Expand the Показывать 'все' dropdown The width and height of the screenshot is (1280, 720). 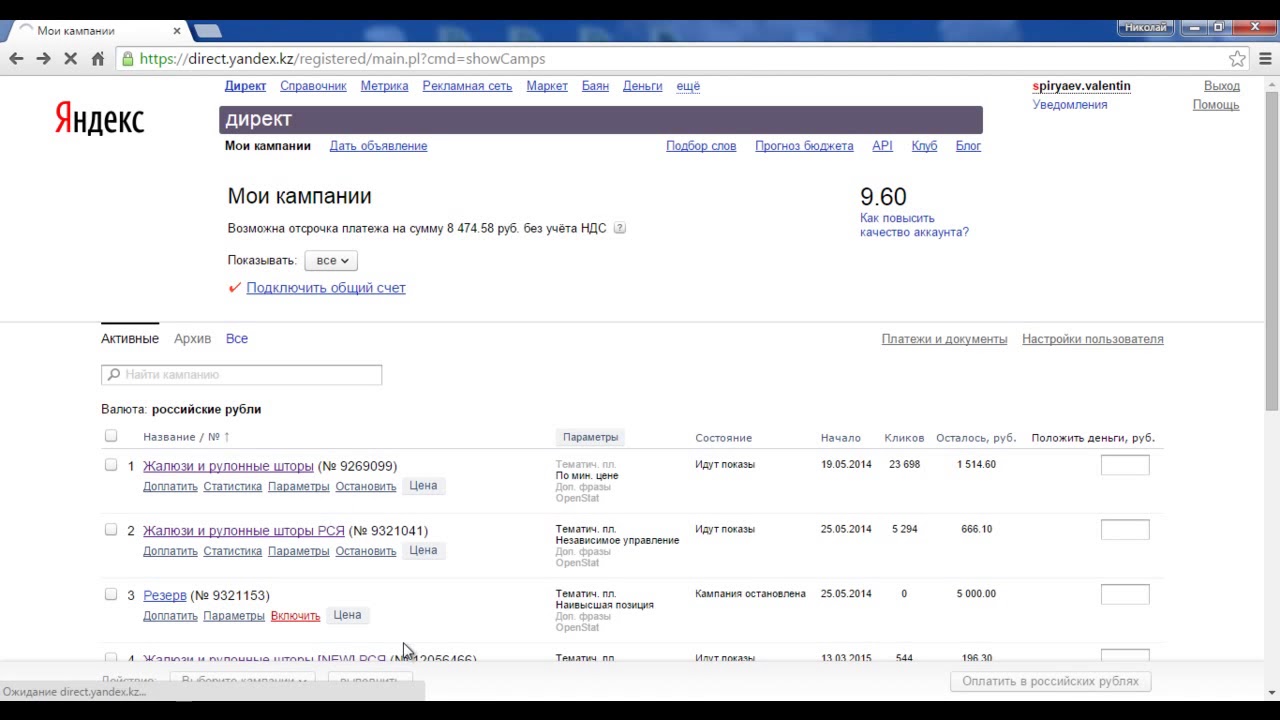coord(331,260)
